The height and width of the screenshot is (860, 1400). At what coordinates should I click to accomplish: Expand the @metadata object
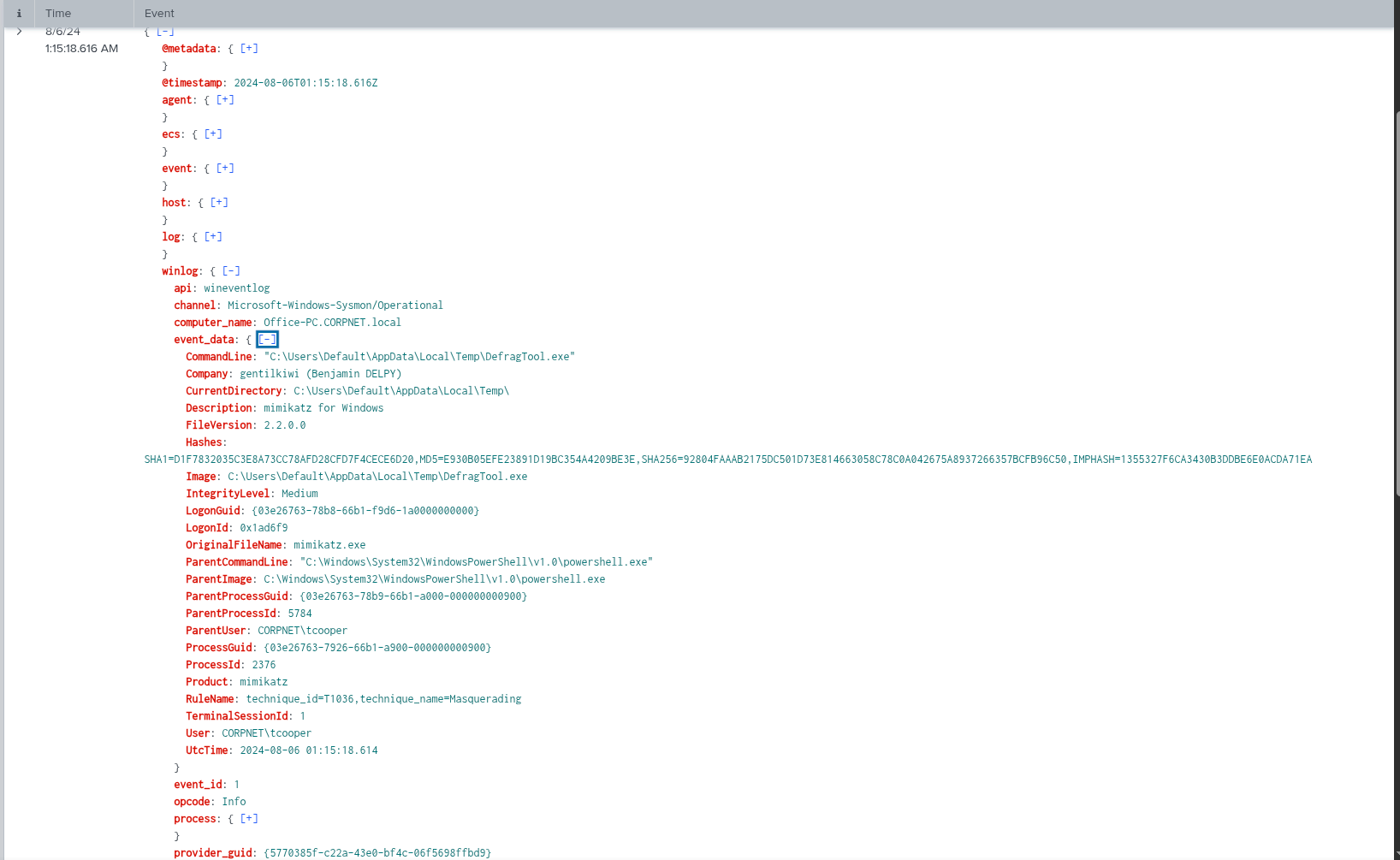pos(249,49)
